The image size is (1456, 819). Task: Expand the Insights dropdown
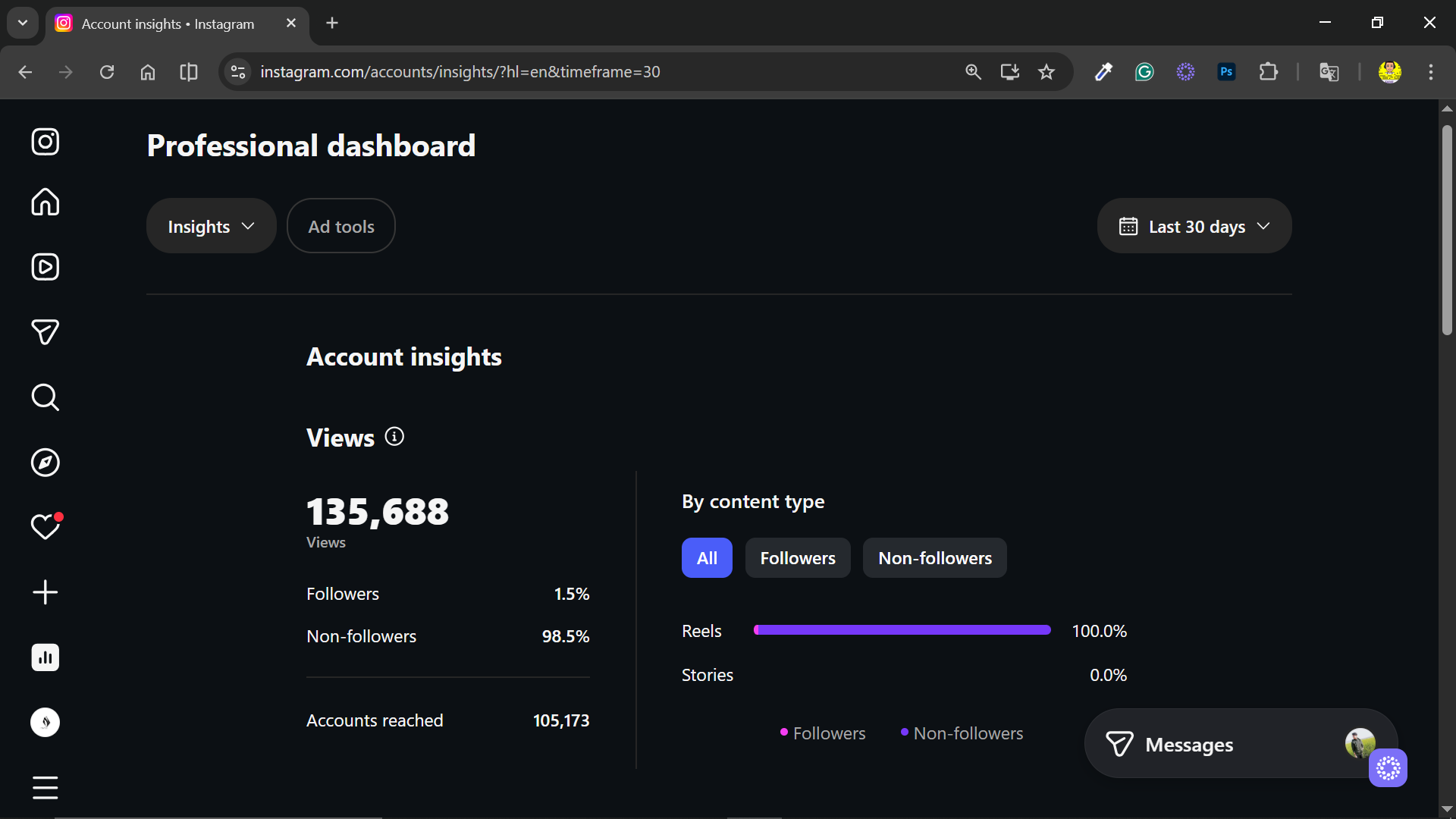tap(211, 226)
